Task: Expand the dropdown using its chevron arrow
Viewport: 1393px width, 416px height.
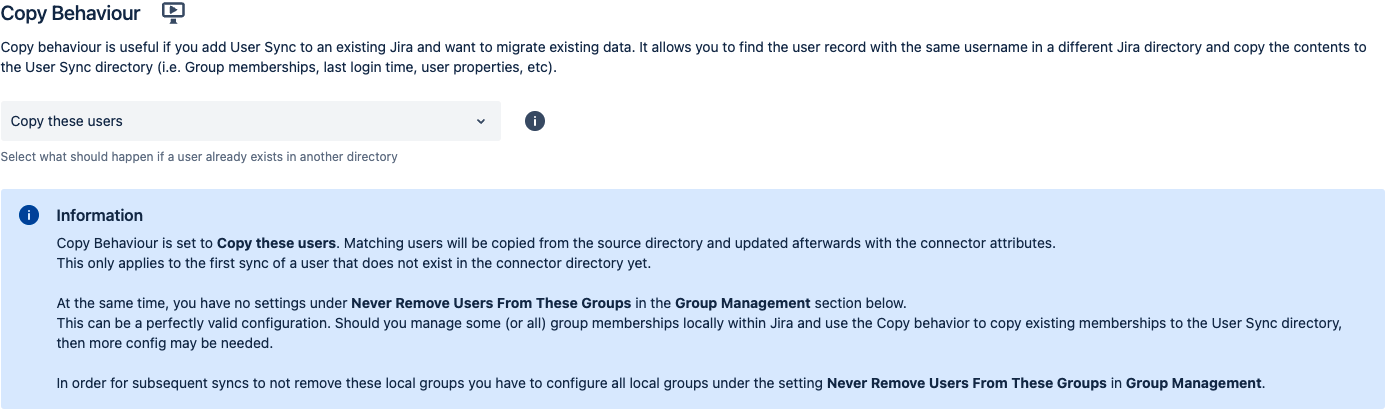Action: tap(481, 121)
